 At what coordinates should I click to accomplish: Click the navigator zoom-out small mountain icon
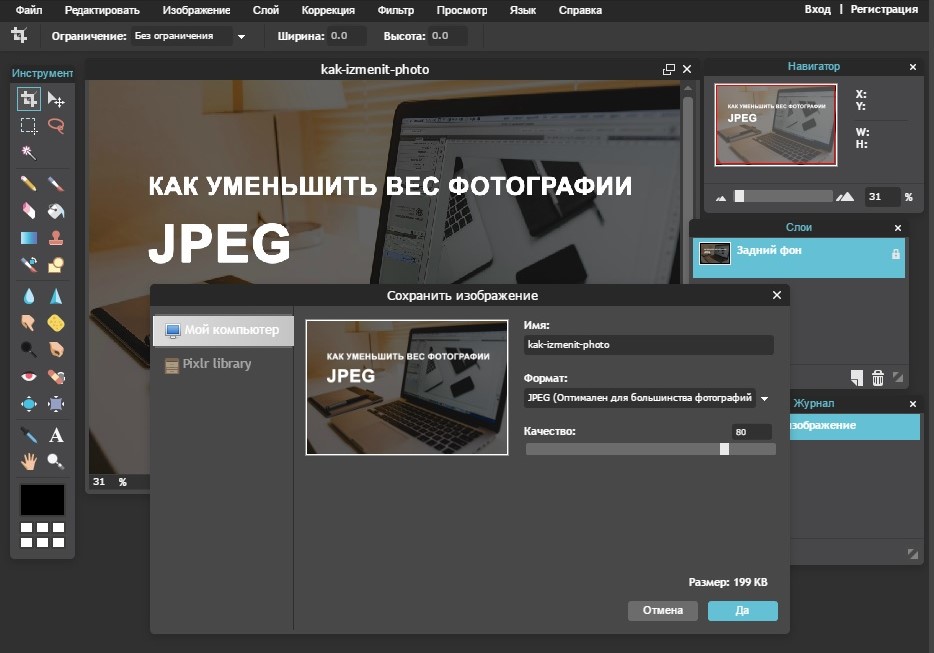click(721, 198)
